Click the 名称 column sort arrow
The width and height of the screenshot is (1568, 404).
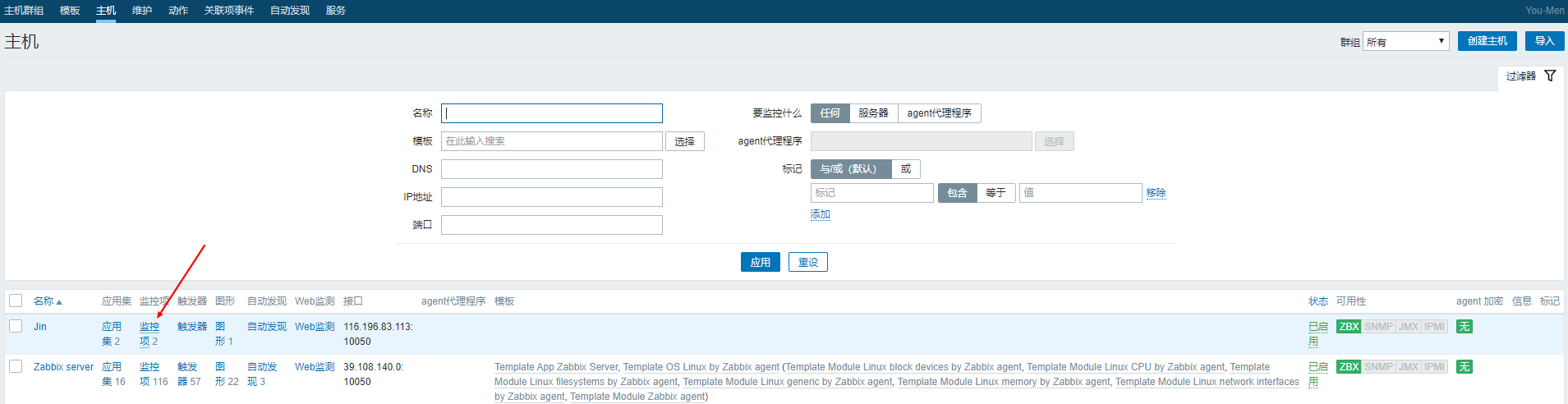pos(59,302)
